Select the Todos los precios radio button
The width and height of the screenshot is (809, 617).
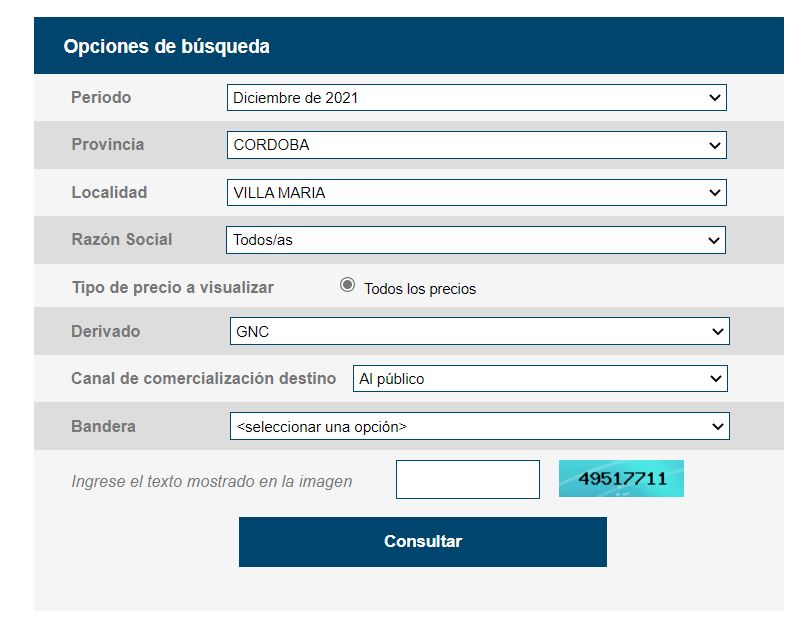pos(348,286)
